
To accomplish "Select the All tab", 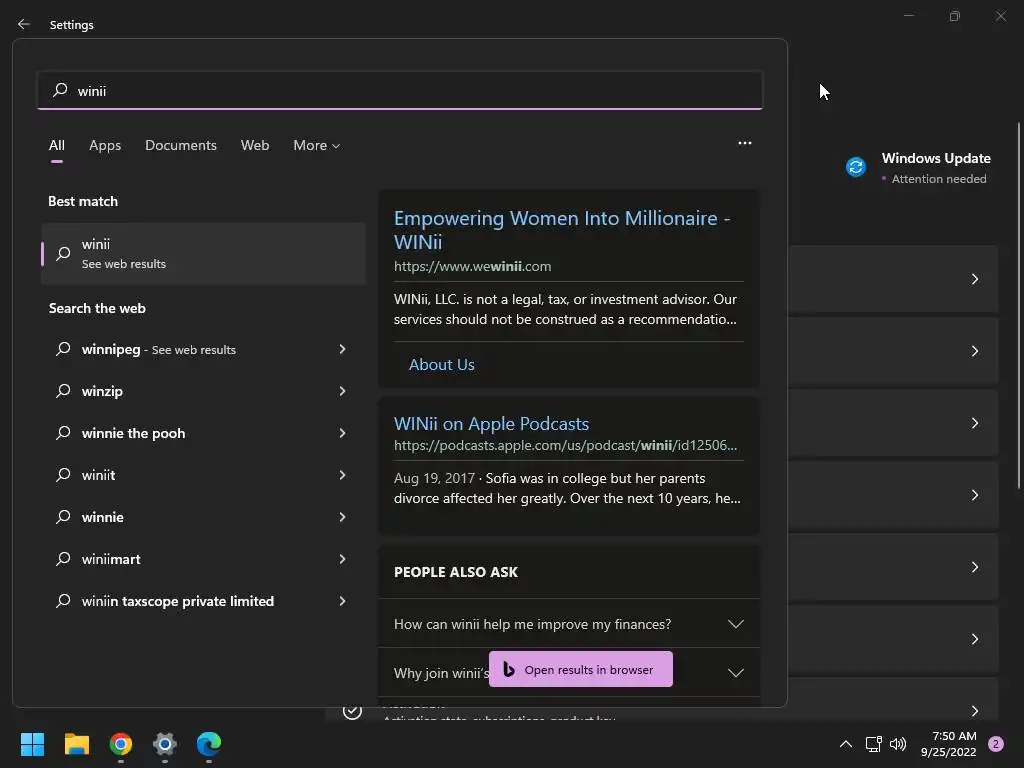I will click(57, 146).
